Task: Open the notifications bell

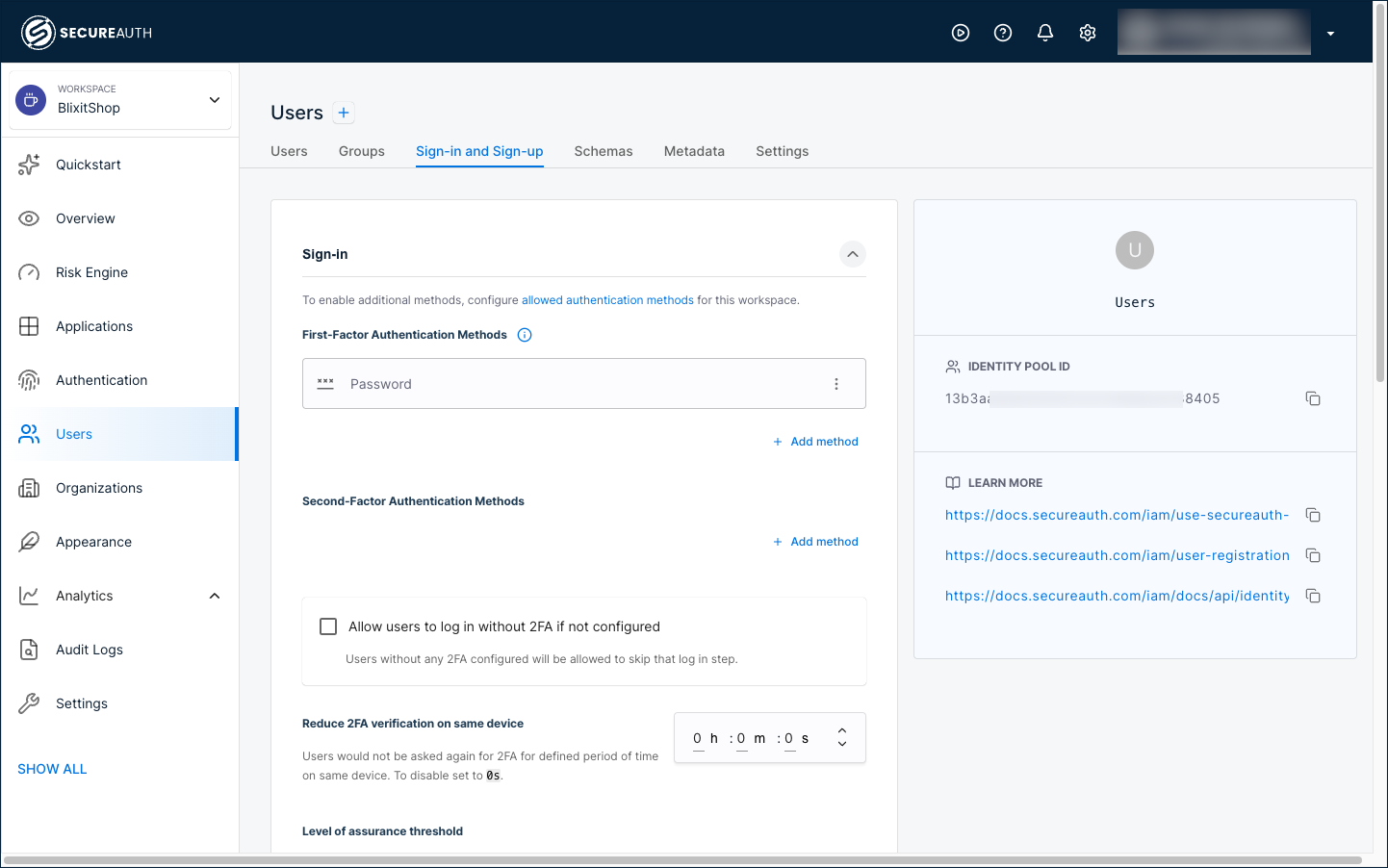Action: point(1045,33)
